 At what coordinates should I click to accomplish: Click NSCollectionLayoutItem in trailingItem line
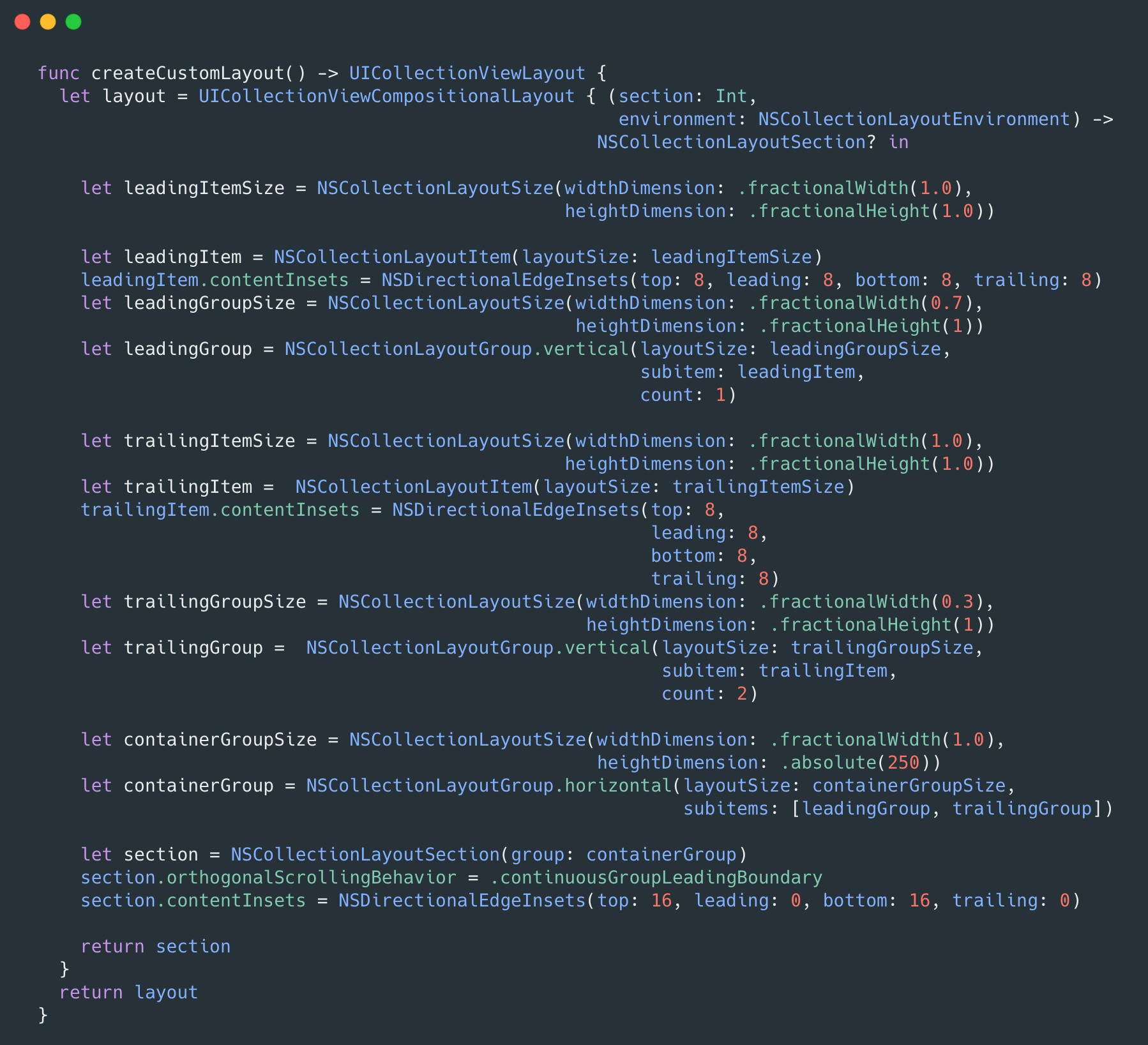(x=413, y=487)
